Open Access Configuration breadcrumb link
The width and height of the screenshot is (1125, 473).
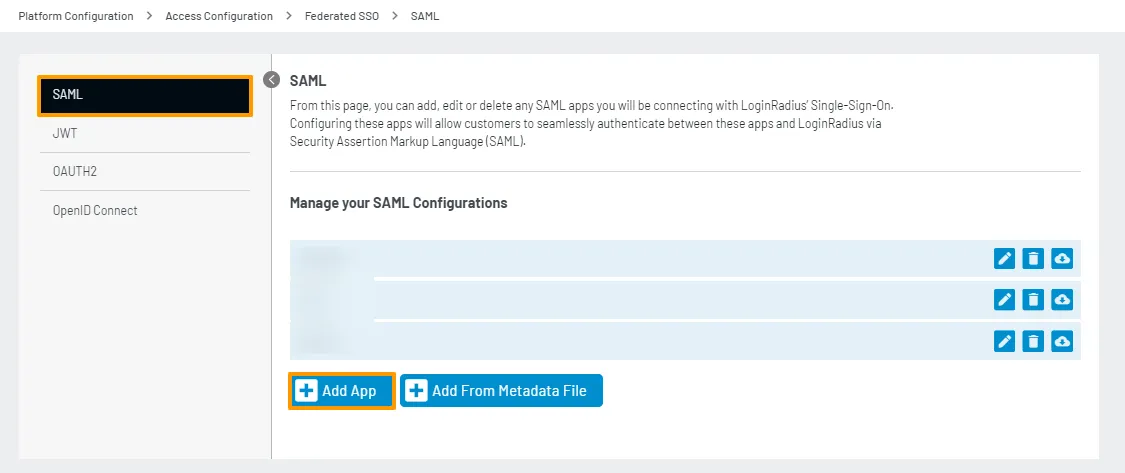tap(219, 16)
